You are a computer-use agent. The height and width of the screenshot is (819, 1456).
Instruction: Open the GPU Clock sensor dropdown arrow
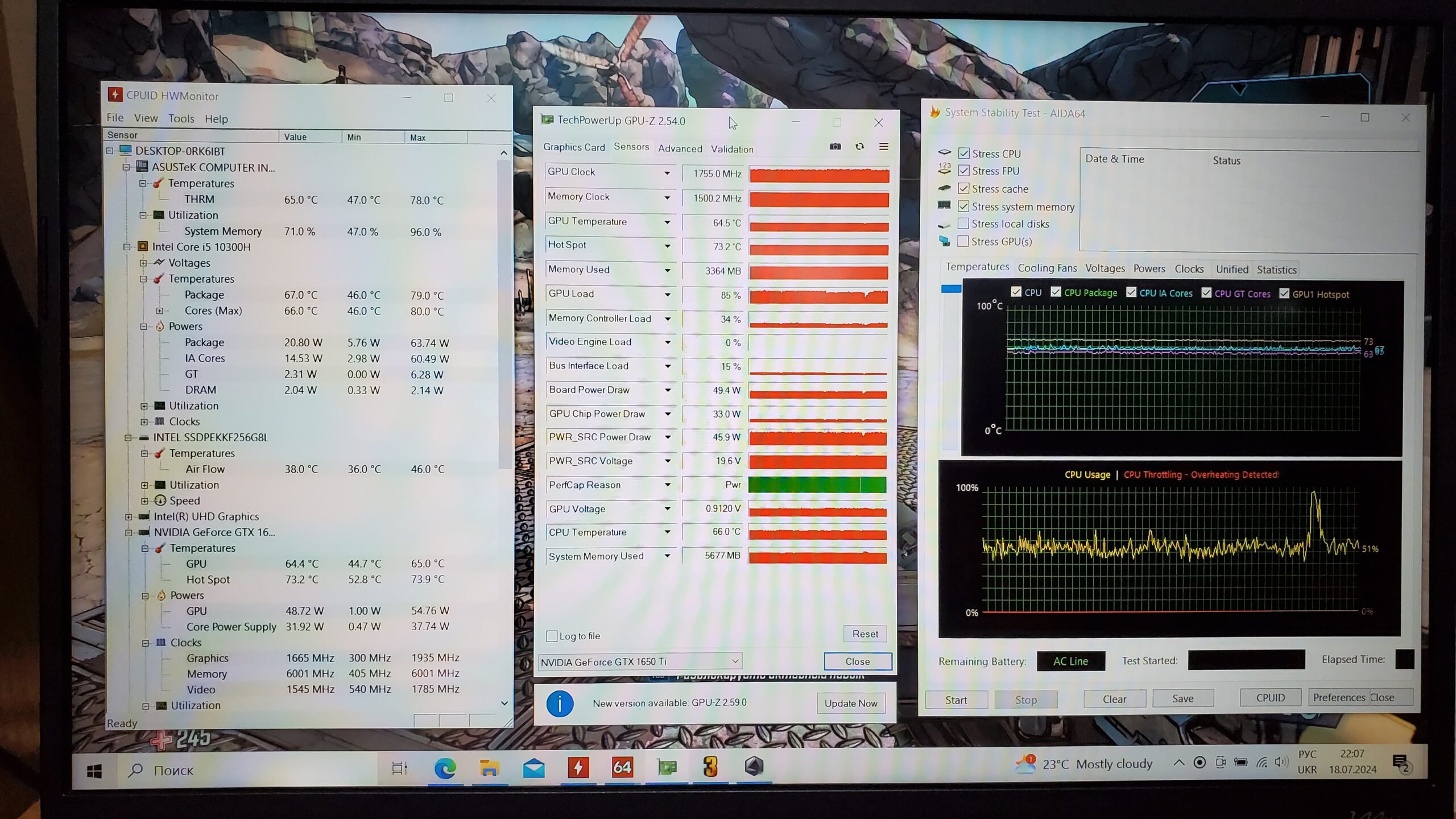tap(667, 173)
